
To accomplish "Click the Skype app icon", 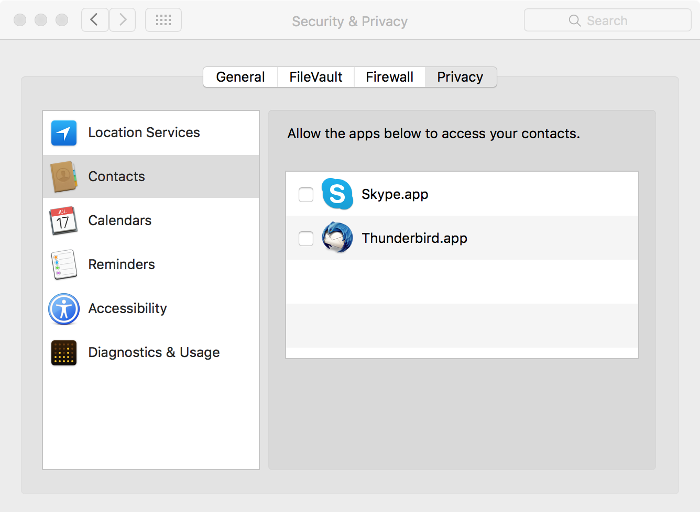I will (337, 194).
